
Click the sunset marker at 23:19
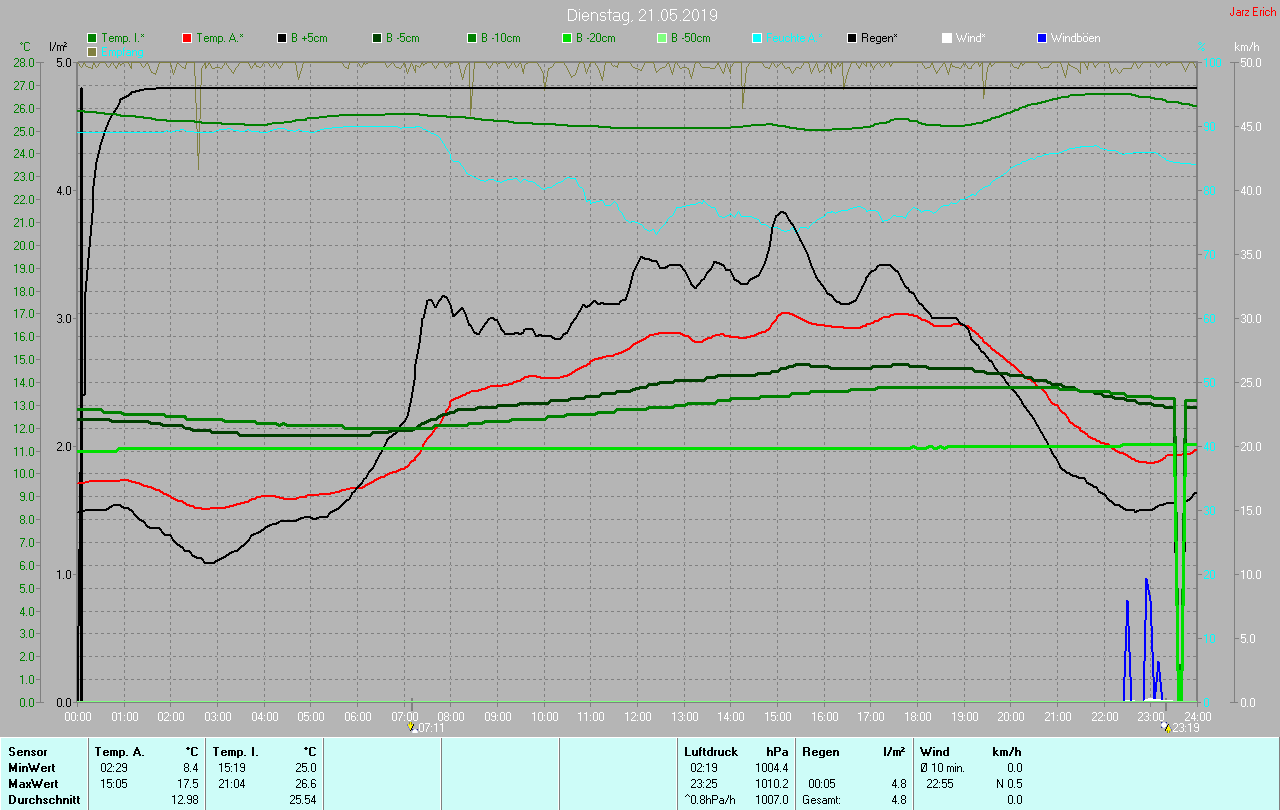click(x=1166, y=727)
